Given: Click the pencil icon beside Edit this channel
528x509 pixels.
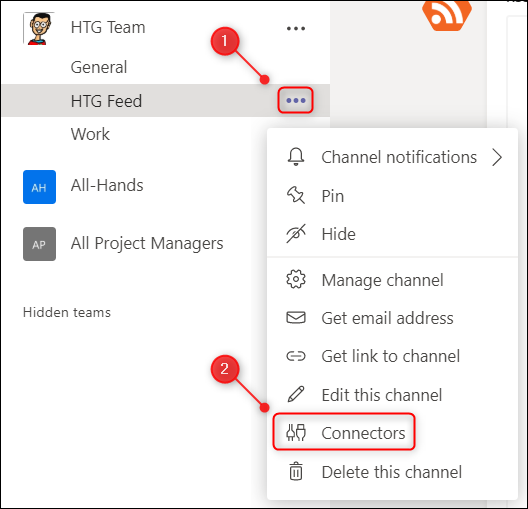Looking at the screenshot, I should pyautogui.click(x=296, y=395).
